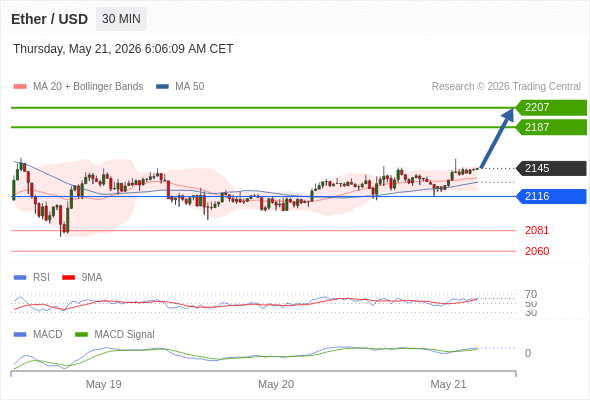Click the May 21 date axis label
This screenshot has height=400, width=590.
click(448, 384)
